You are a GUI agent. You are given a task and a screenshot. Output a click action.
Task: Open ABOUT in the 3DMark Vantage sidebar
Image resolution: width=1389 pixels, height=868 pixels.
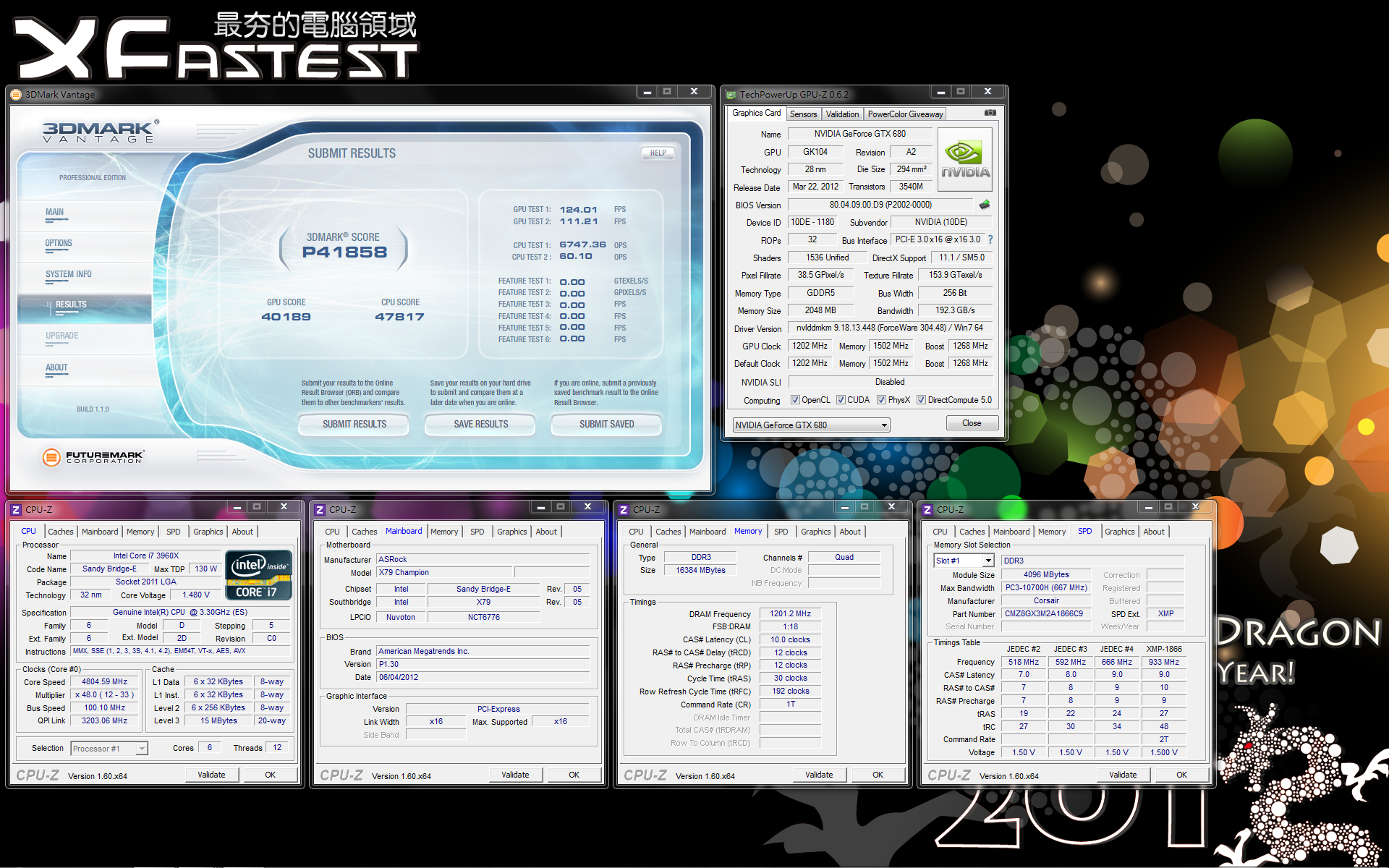pyautogui.click(x=56, y=368)
